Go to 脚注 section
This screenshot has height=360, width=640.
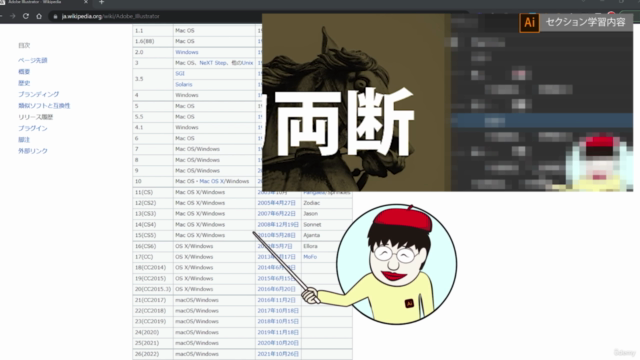[x=24, y=140]
